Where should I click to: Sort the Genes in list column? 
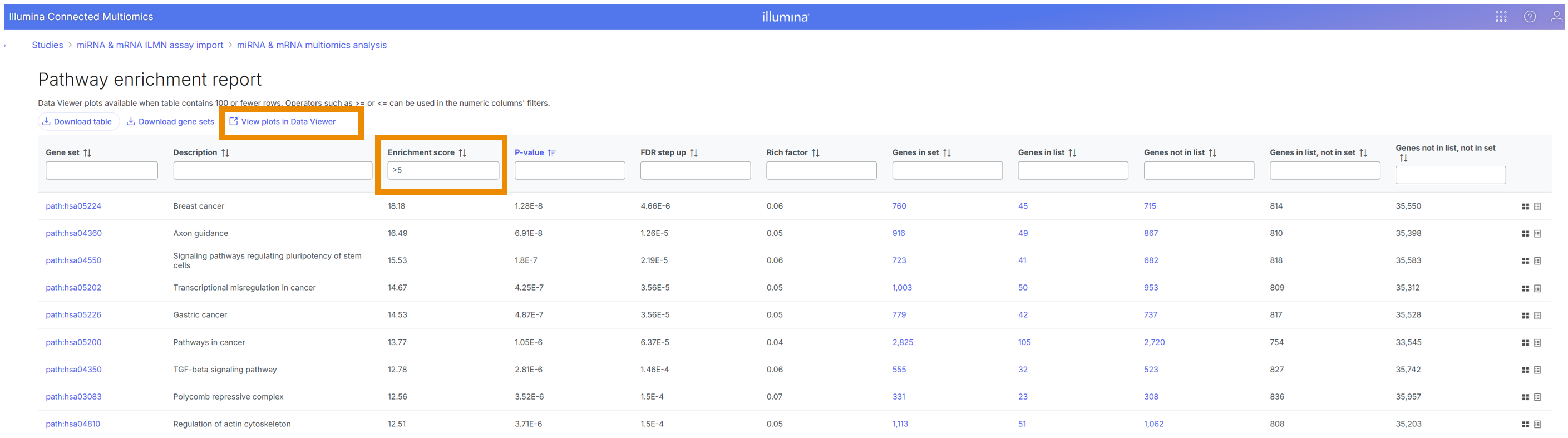pyautogui.click(x=1073, y=153)
